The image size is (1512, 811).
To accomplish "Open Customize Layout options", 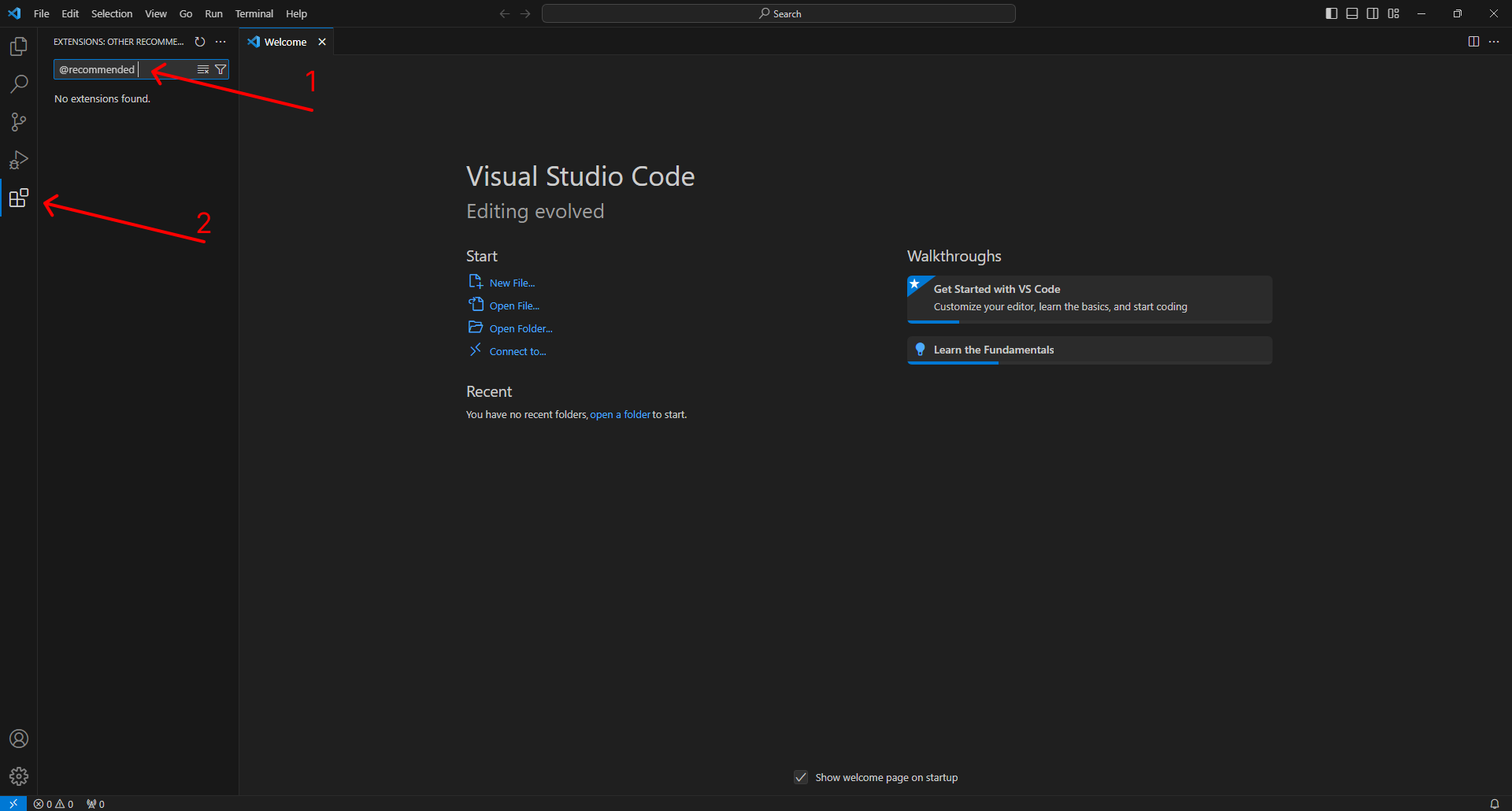I will 1394,13.
